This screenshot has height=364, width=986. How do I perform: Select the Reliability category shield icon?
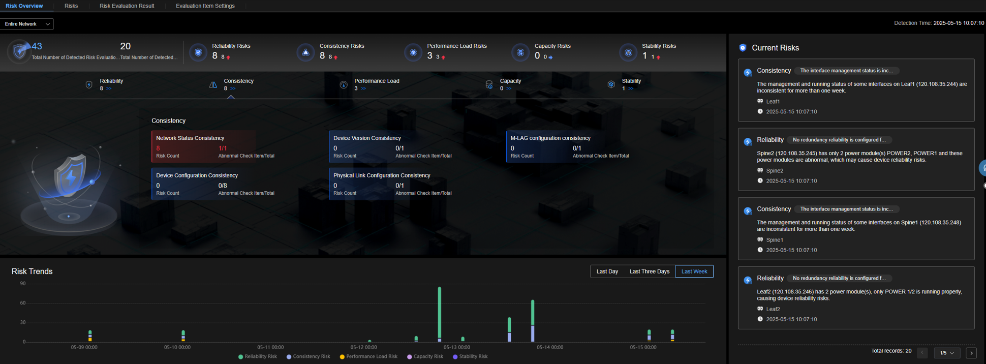pos(89,84)
